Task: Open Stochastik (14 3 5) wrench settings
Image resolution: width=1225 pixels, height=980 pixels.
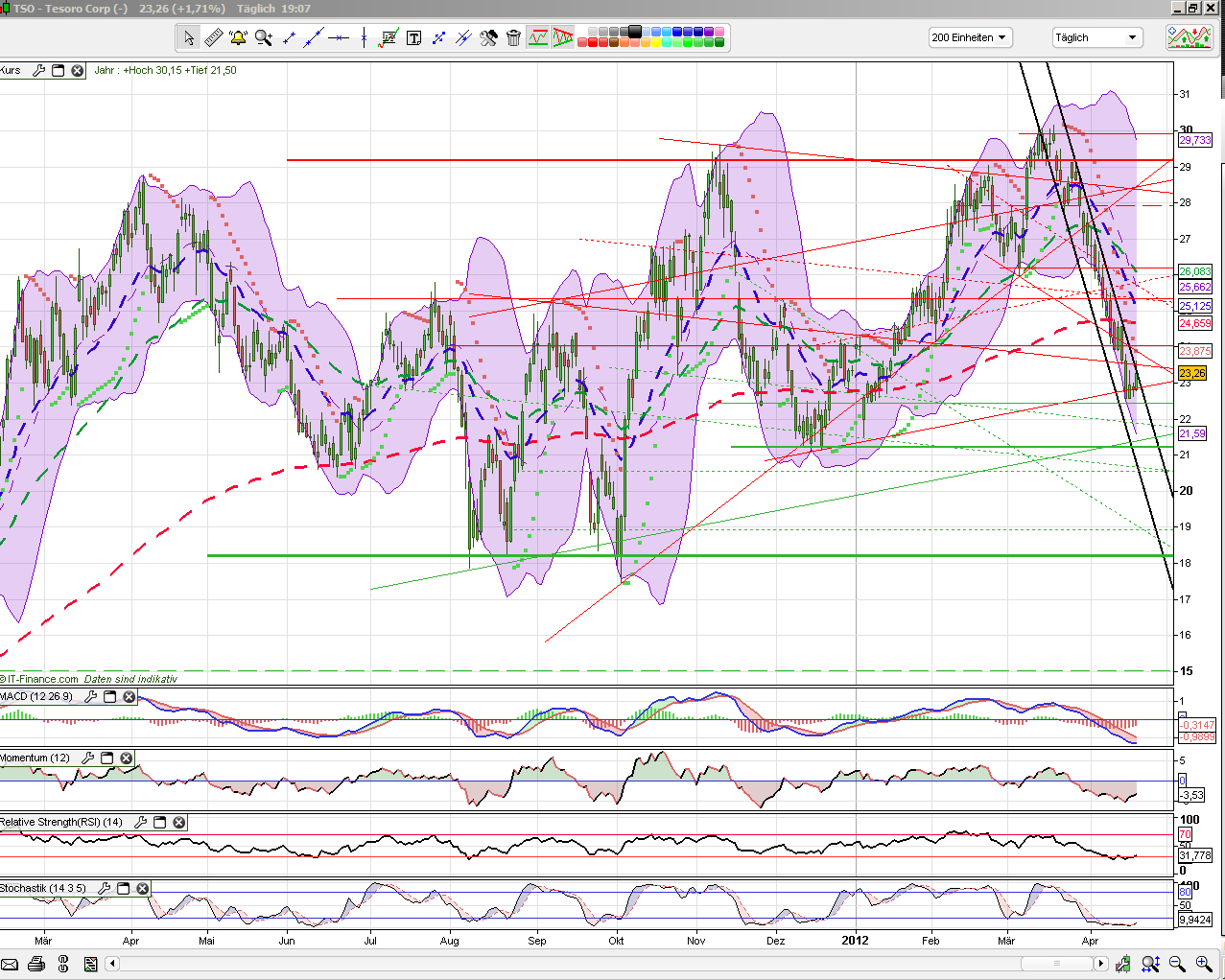Action: point(105,888)
